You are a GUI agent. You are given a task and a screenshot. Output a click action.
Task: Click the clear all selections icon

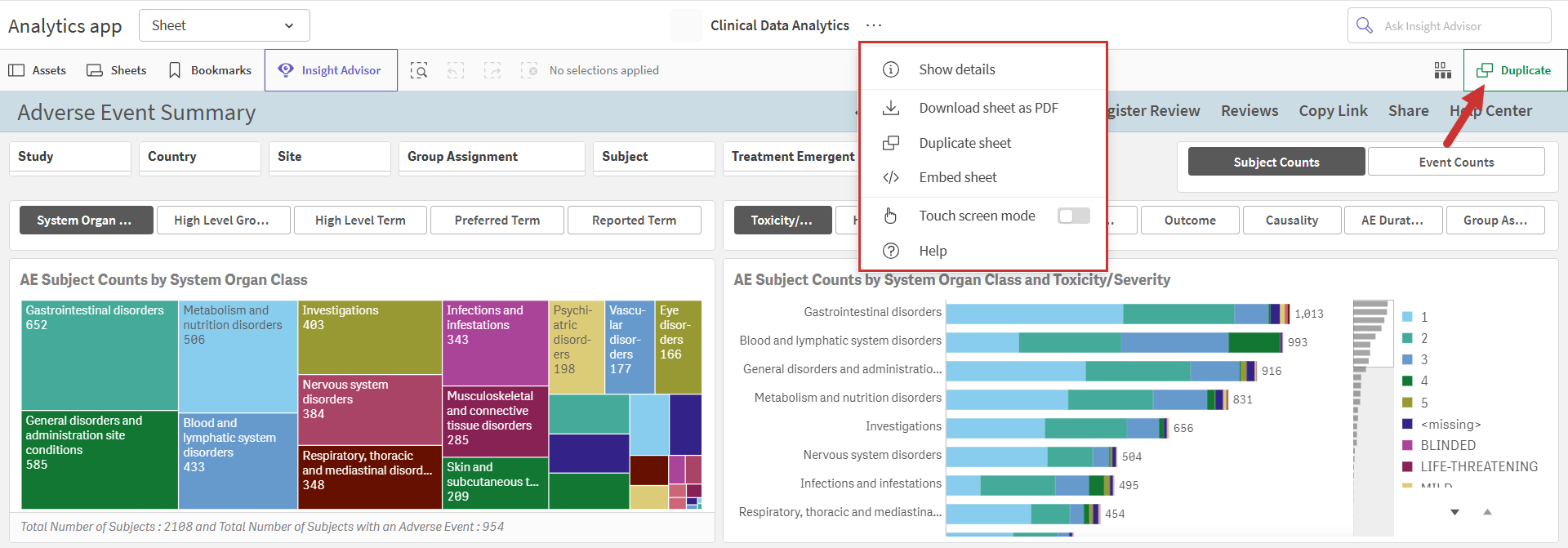coord(529,70)
